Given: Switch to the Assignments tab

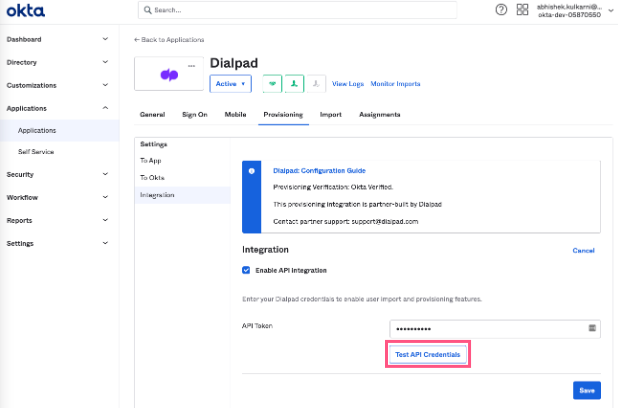Looking at the screenshot, I should coord(380,115).
